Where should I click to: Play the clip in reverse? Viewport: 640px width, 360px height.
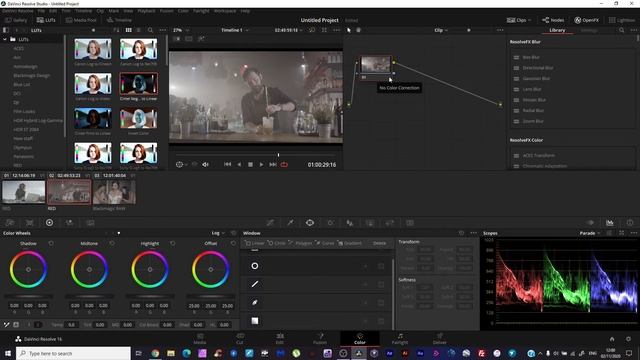[x=239, y=164]
